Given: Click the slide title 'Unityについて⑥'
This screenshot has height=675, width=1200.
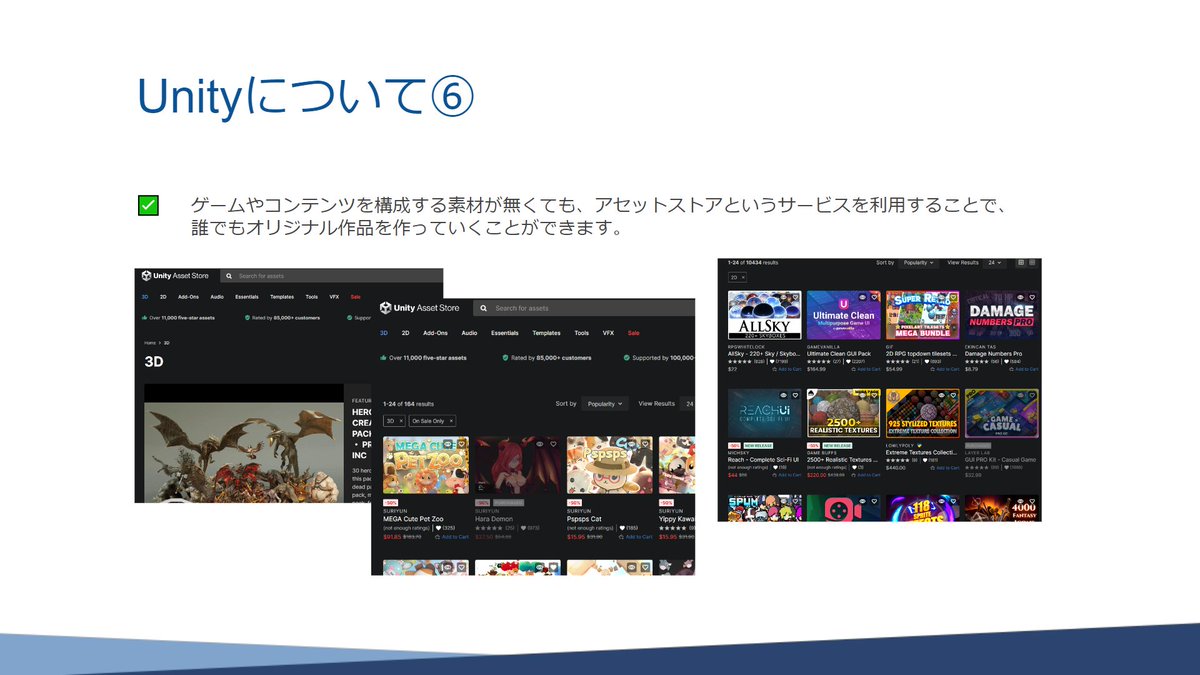Looking at the screenshot, I should [x=304, y=97].
